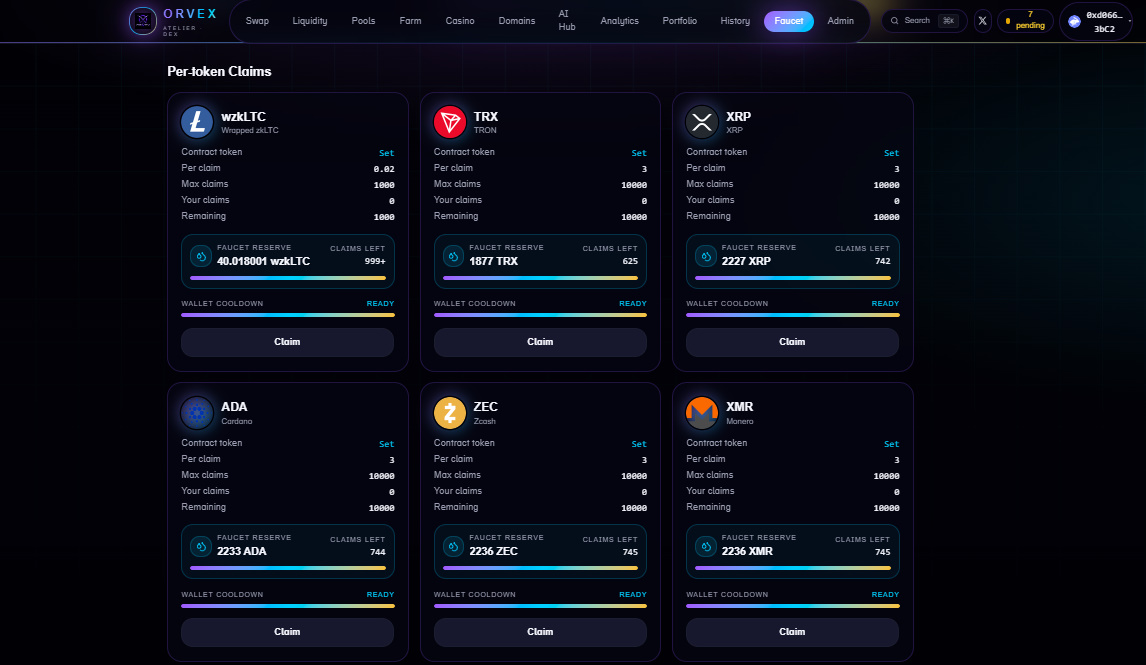1146x665 pixels.
Task: Click the '2233 ADA' reserve amount
Action: [x=241, y=551]
